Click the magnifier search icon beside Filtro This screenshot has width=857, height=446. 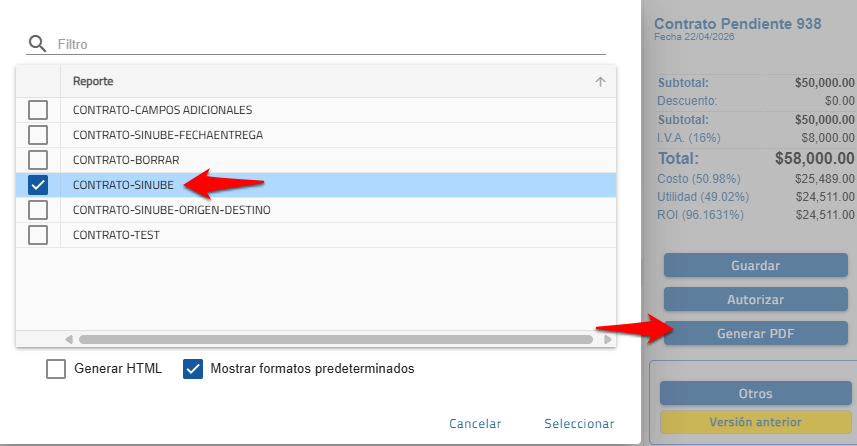37,43
